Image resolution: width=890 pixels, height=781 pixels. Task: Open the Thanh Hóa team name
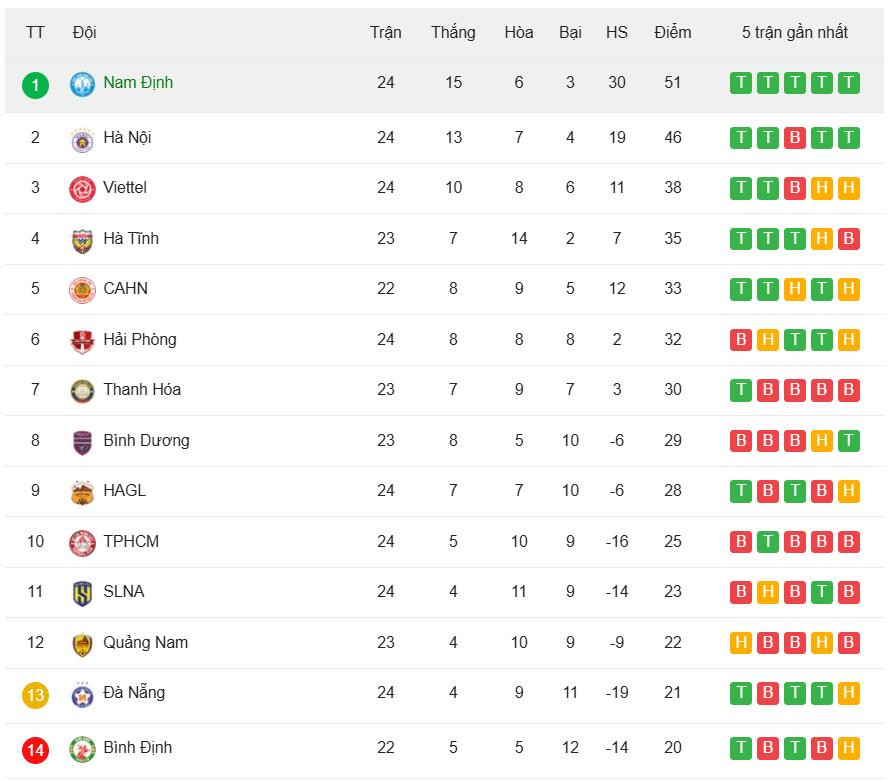click(142, 389)
